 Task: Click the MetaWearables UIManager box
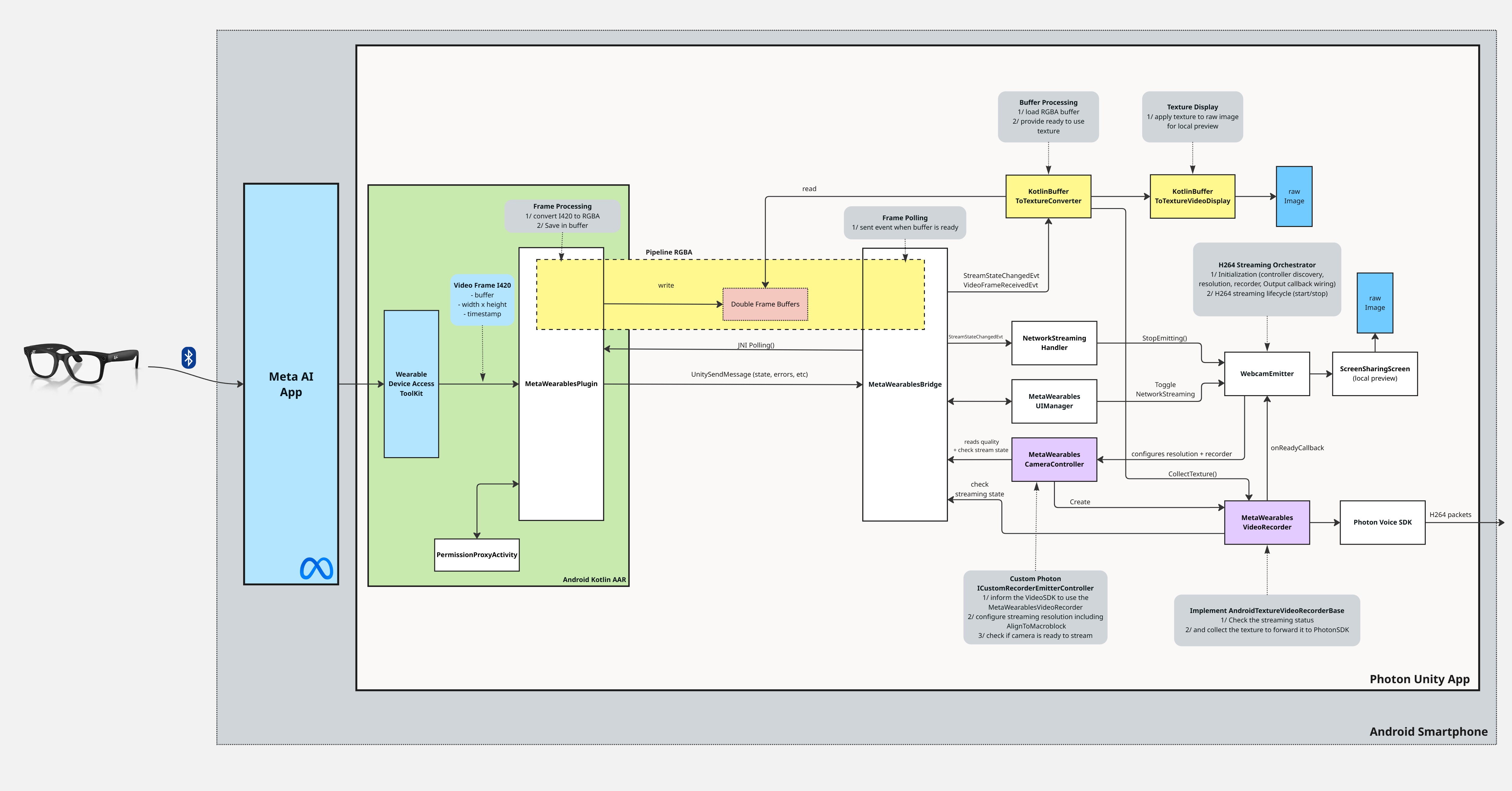(x=1054, y=401)
